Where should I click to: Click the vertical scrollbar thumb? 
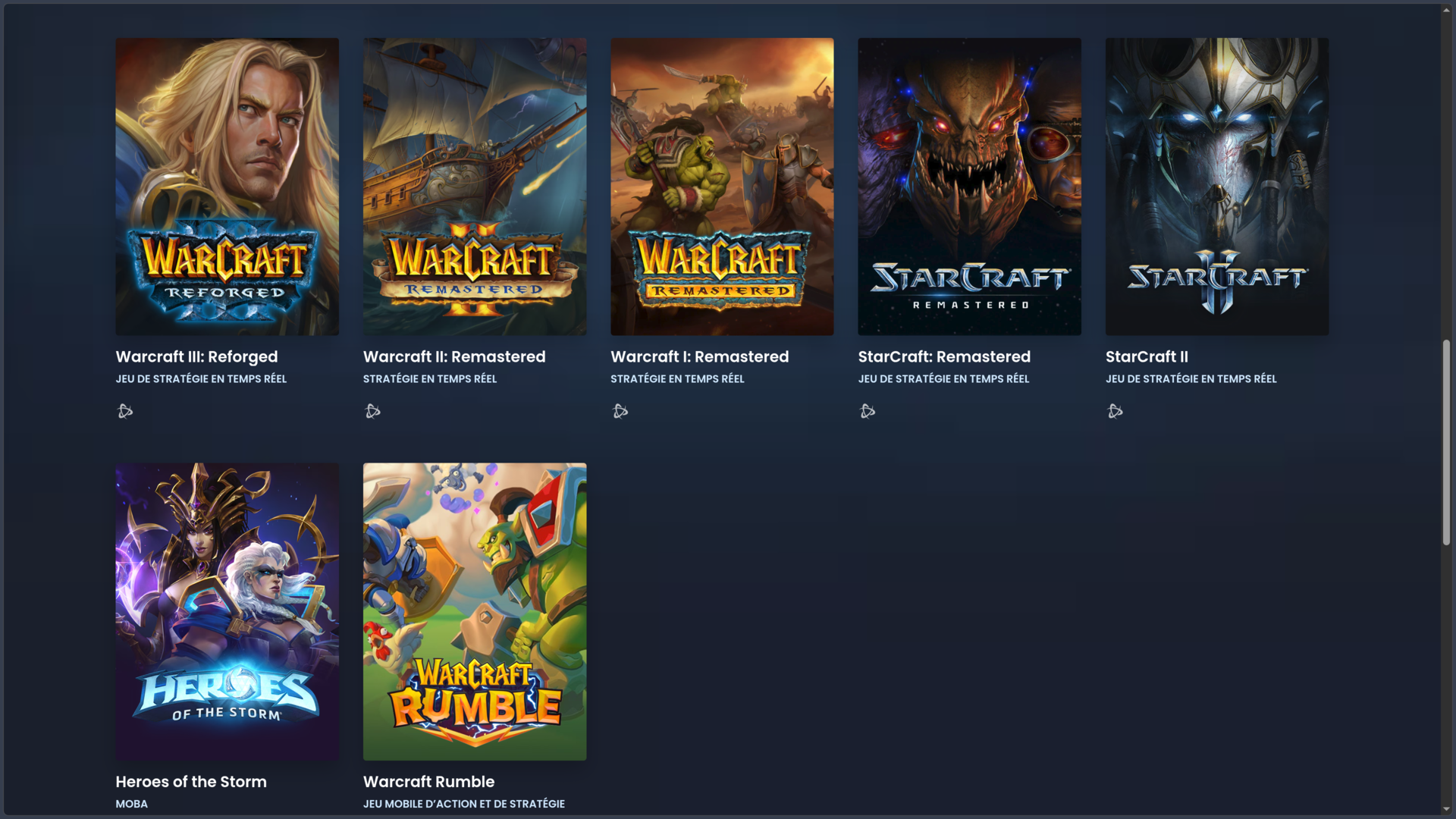click(1446, 442)
